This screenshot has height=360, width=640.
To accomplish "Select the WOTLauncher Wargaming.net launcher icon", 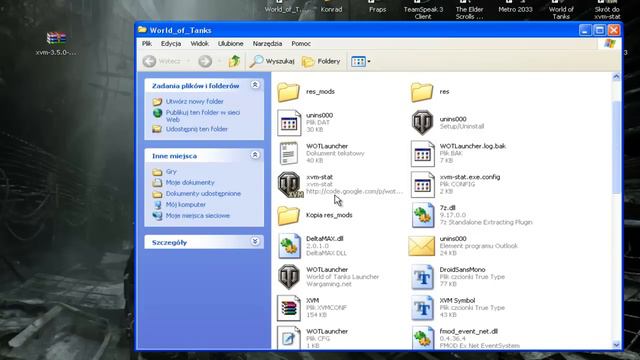I will (x=289, y=277).
